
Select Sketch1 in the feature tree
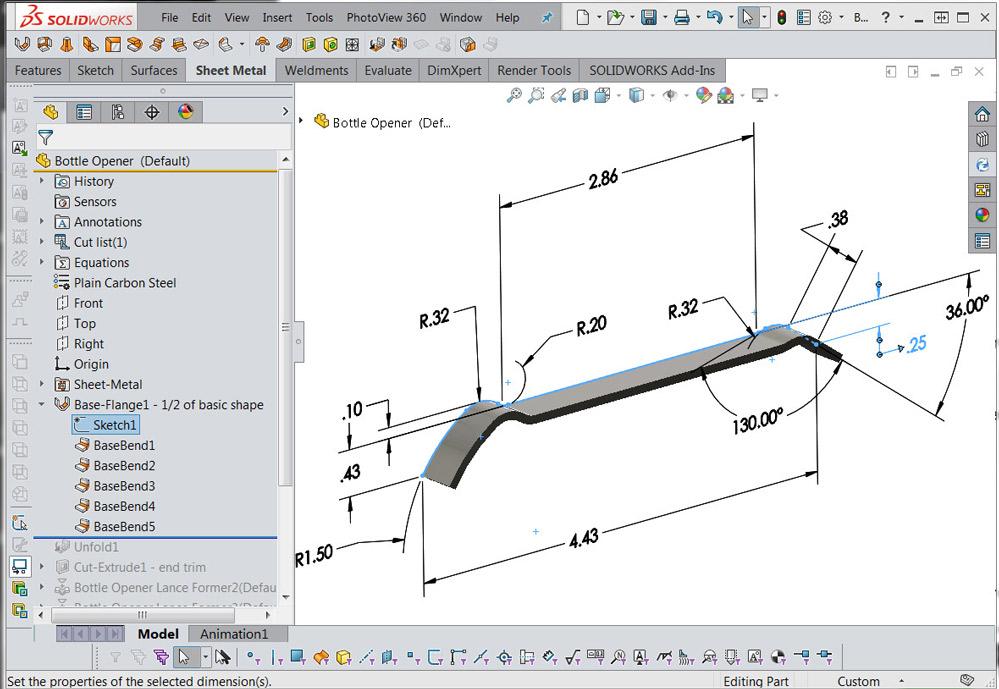(114, 425)
